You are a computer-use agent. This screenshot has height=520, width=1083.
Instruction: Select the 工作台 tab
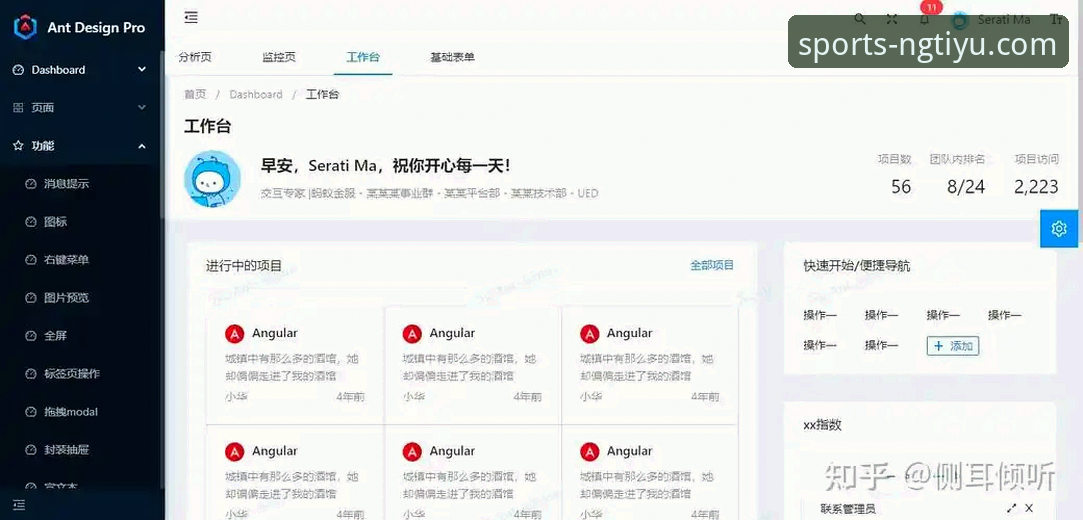pyautogui.click(x=363, y=57)
